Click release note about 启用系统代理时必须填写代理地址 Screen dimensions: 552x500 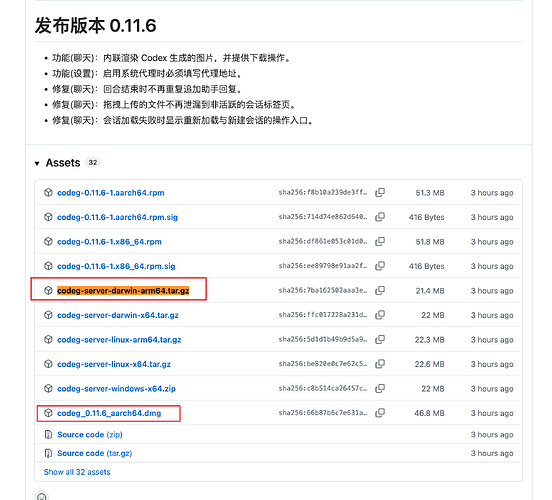tap(148, 74)
